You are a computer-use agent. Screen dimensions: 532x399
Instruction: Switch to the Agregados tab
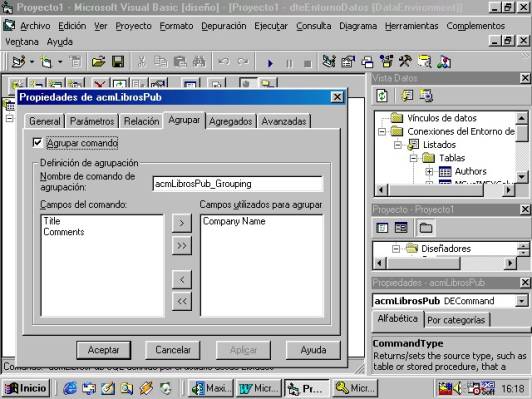231,121
